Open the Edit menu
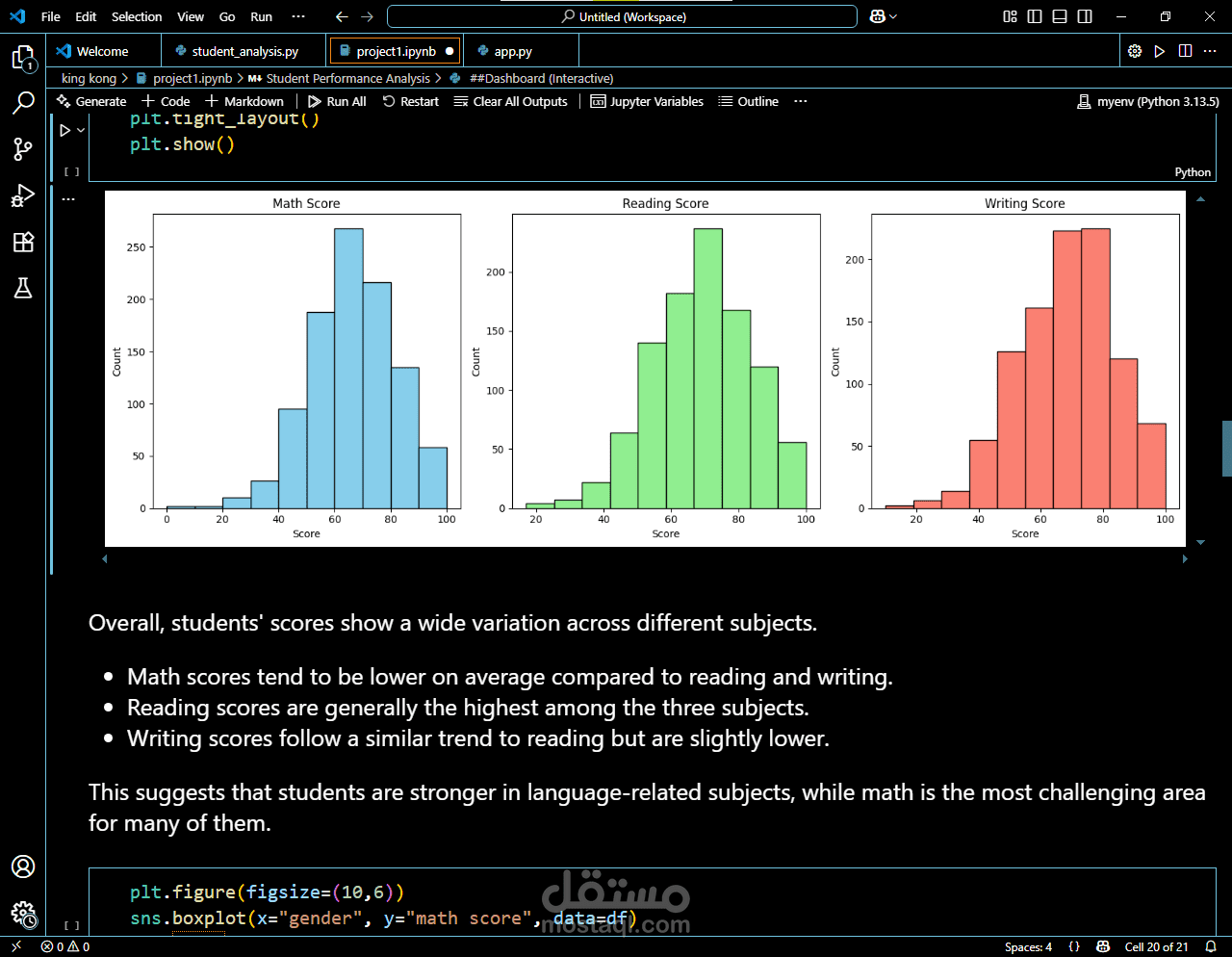 (86, 16)
